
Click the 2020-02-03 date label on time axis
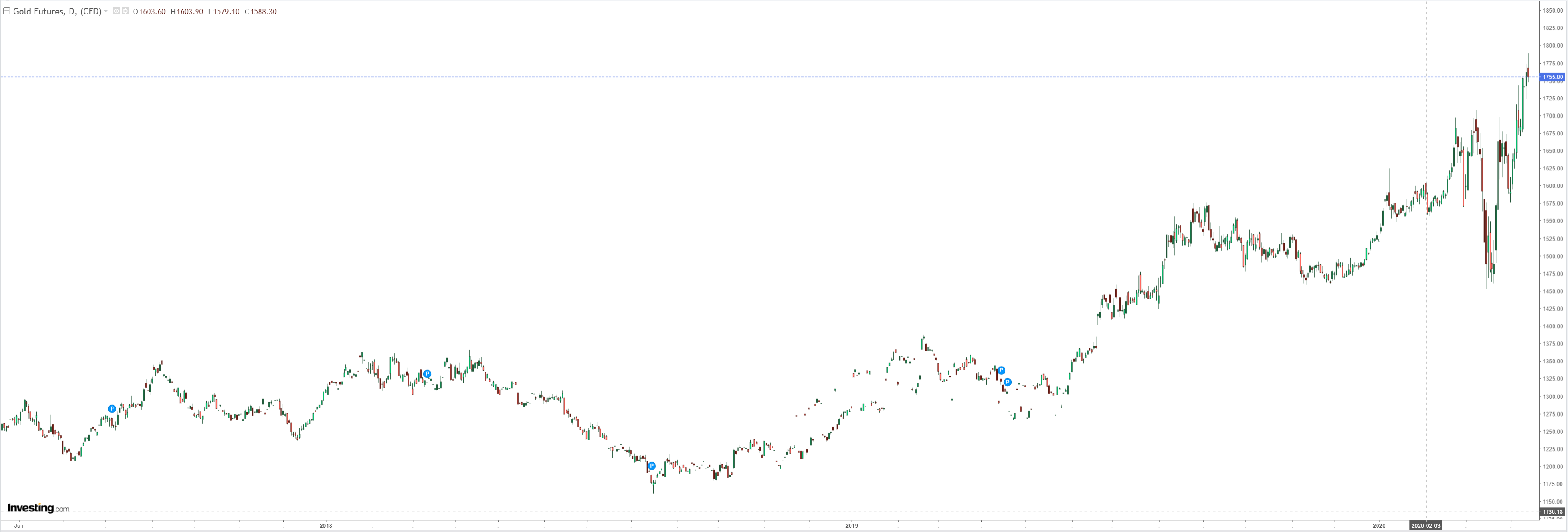tap(1426, 525)
